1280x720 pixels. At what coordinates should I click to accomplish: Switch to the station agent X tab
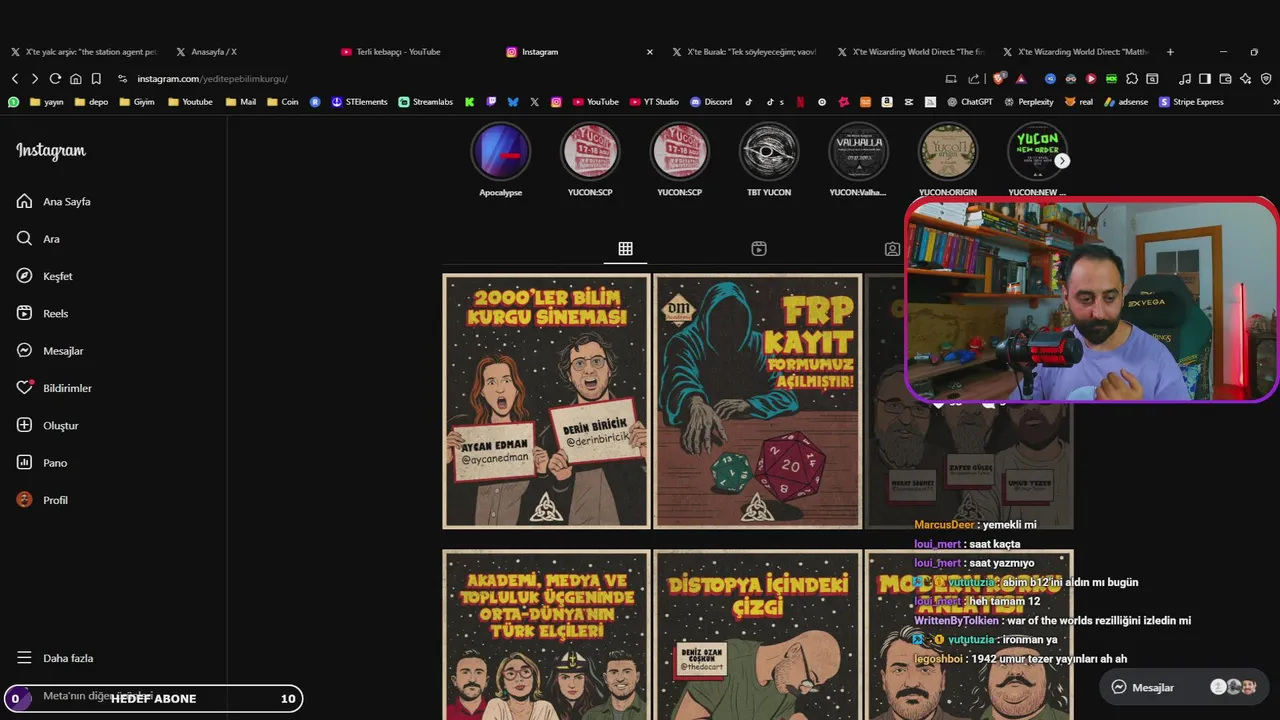(x=85, y=52)
